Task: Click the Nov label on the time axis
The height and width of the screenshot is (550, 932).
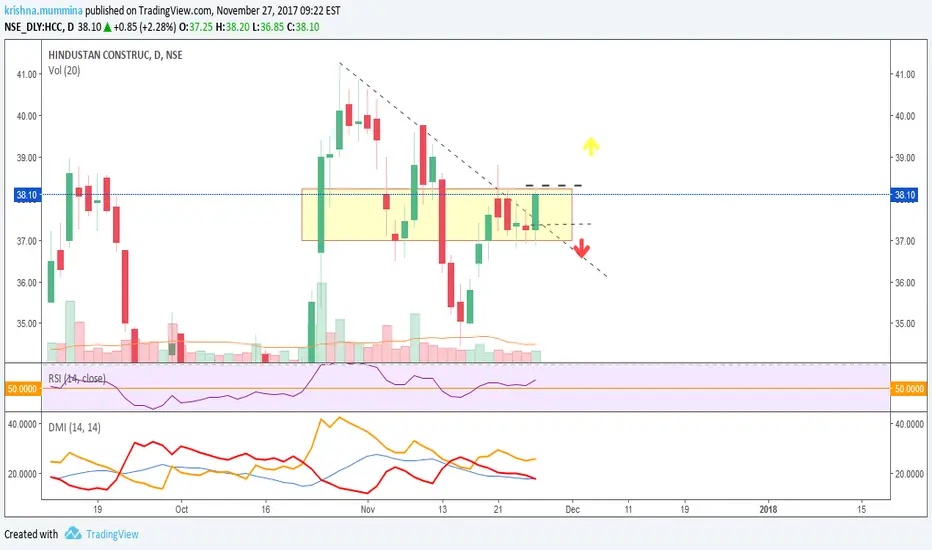Action: 368,510
